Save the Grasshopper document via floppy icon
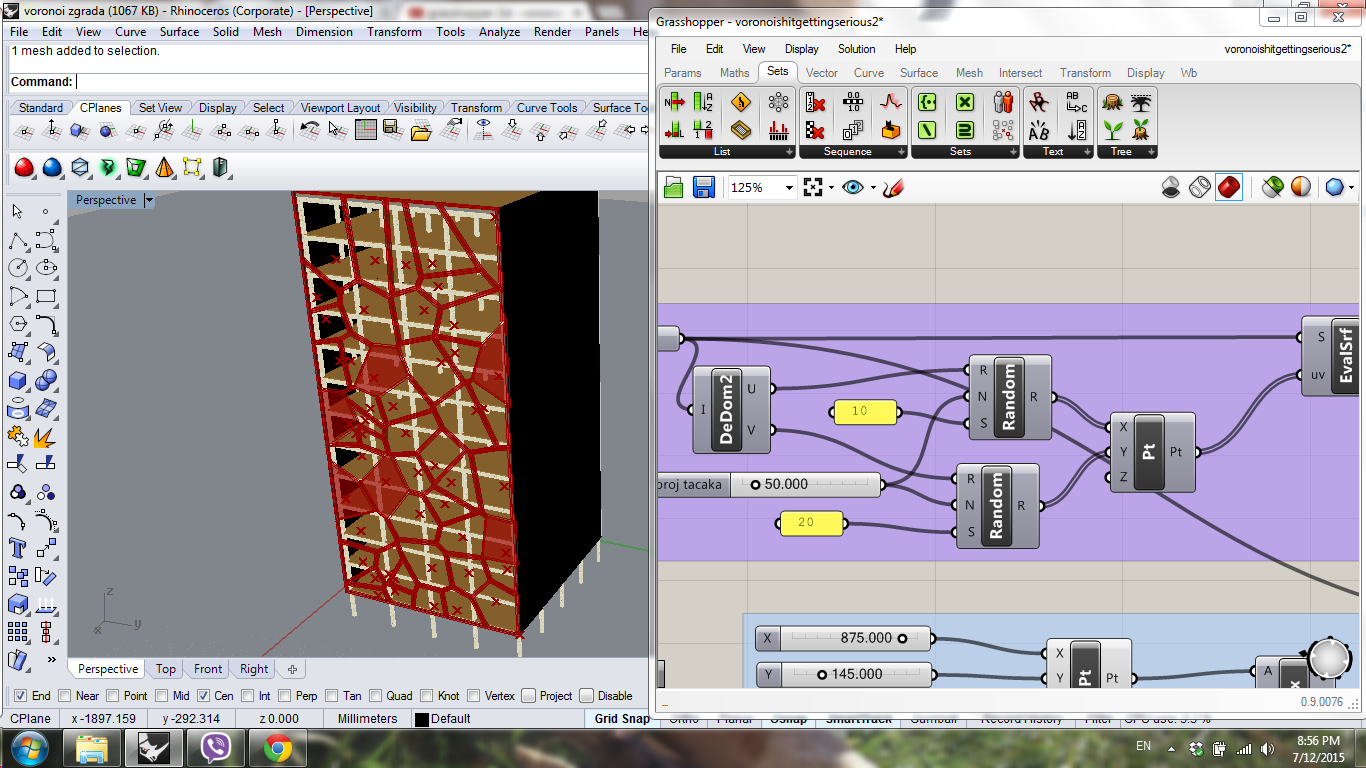 [x=703, y=187]
